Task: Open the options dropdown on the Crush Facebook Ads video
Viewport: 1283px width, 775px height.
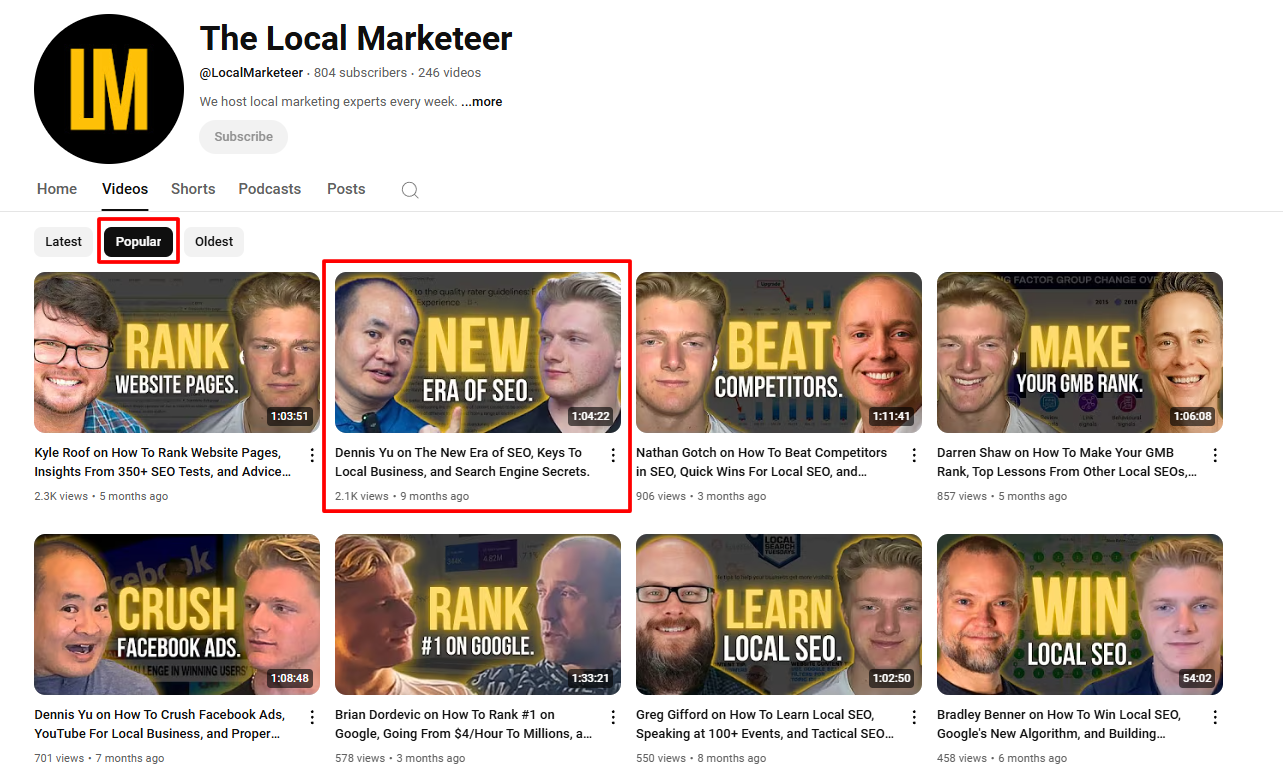Action: [311, 717]
